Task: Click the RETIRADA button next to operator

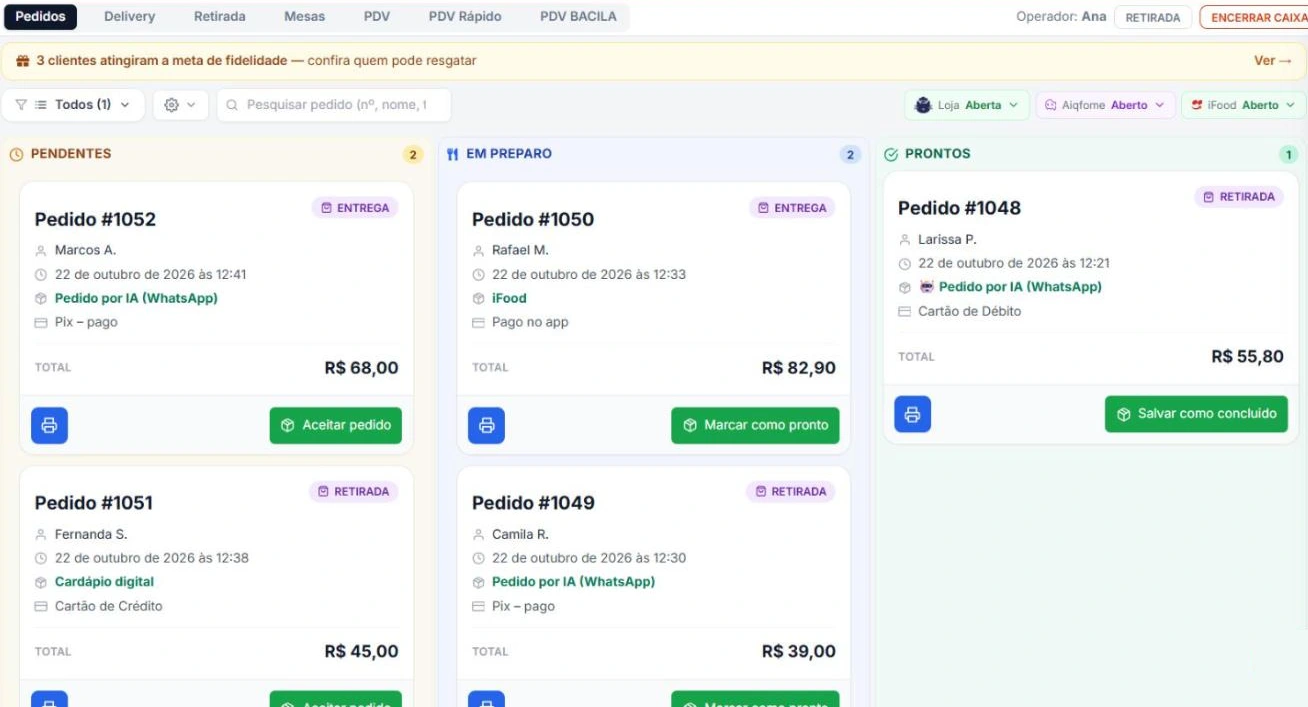Action: click(x=1153, y=17)
